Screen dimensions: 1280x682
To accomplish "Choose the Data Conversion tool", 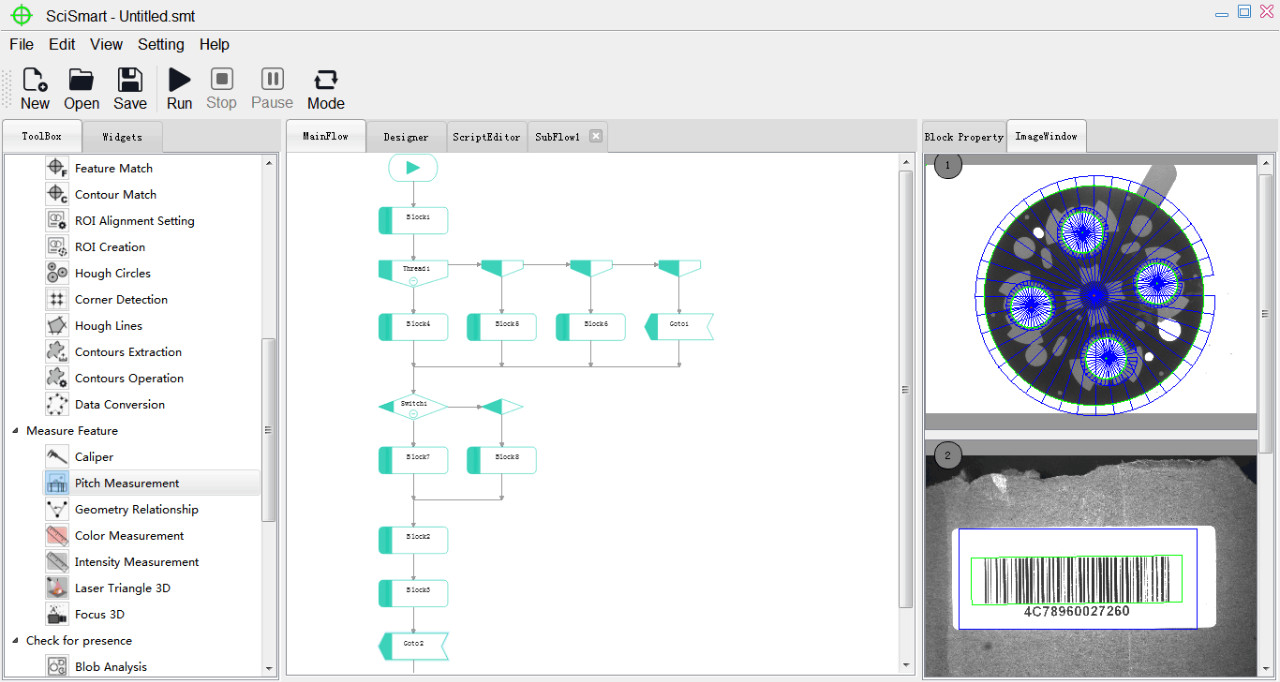I will (x=119, y=404).
